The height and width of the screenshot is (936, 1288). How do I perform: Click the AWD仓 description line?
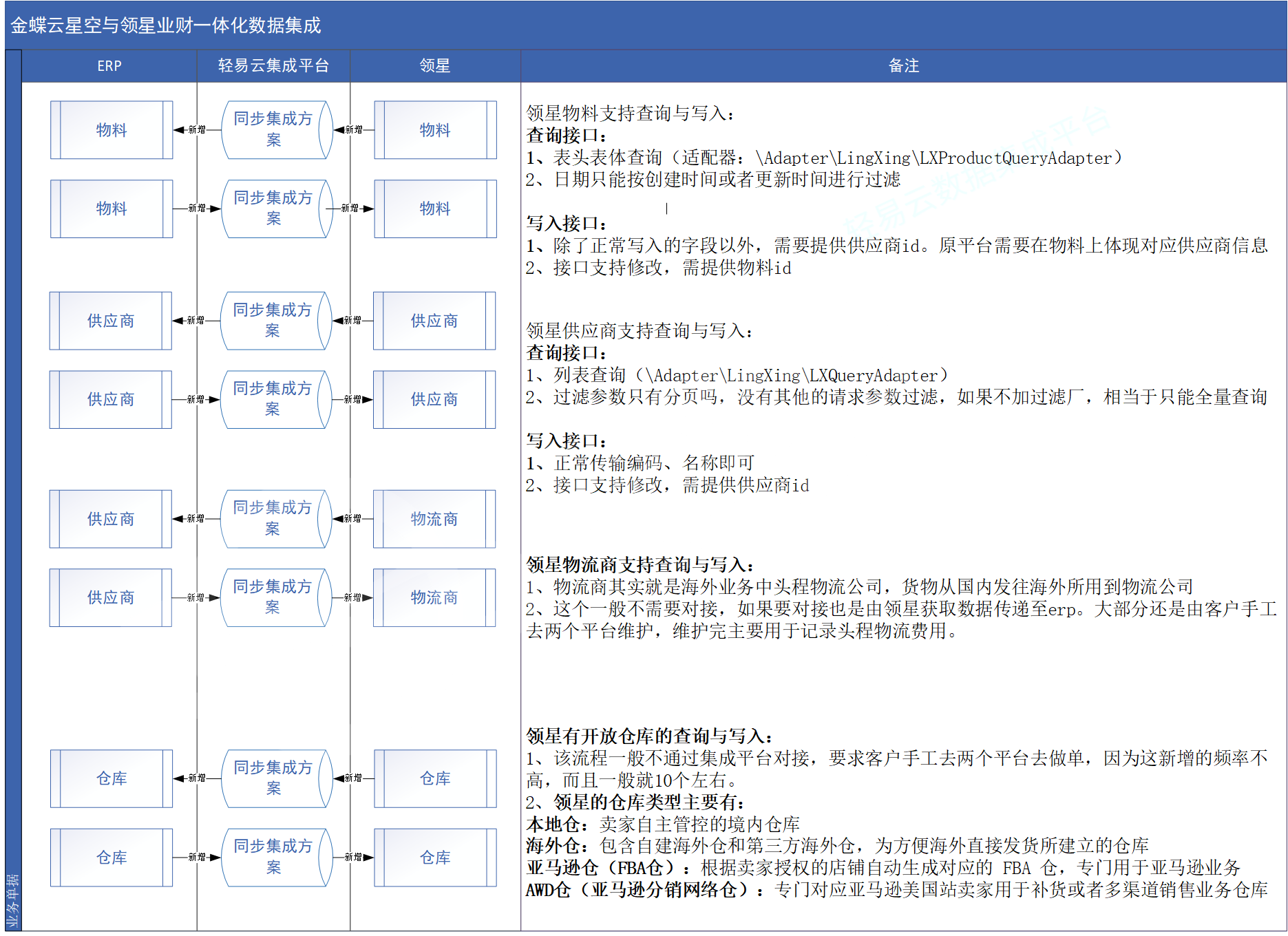(896, 891)
